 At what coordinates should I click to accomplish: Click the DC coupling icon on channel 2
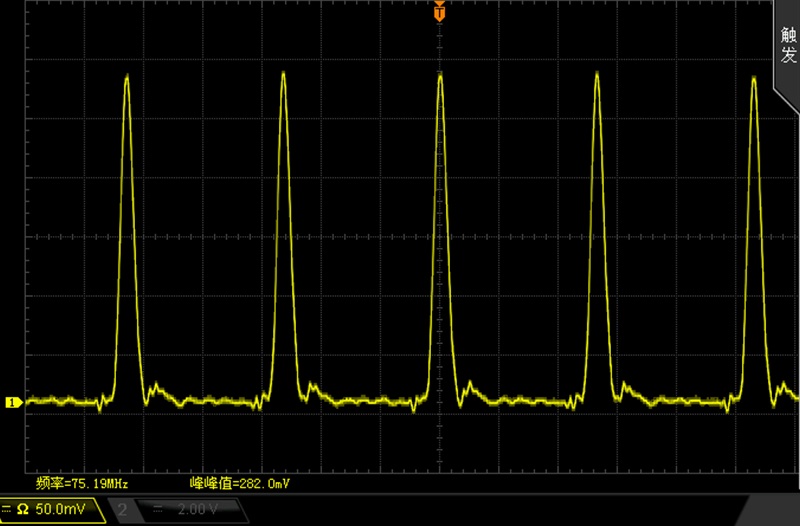(158, 509)
